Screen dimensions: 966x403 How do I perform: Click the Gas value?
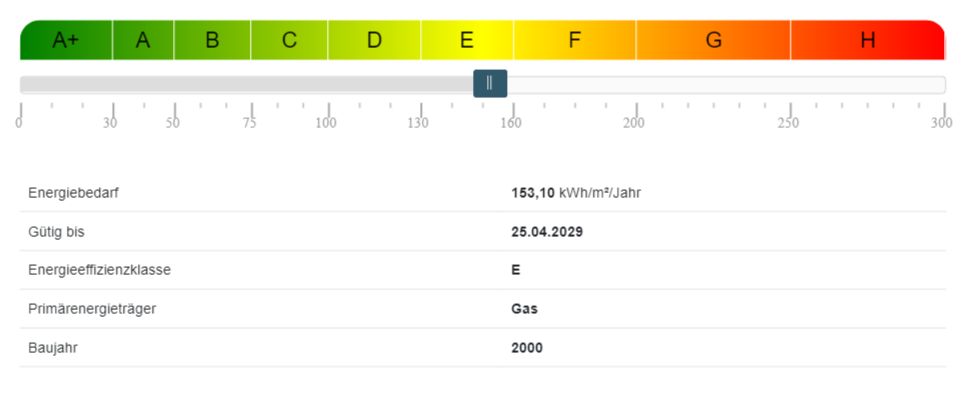pos(524,309)
